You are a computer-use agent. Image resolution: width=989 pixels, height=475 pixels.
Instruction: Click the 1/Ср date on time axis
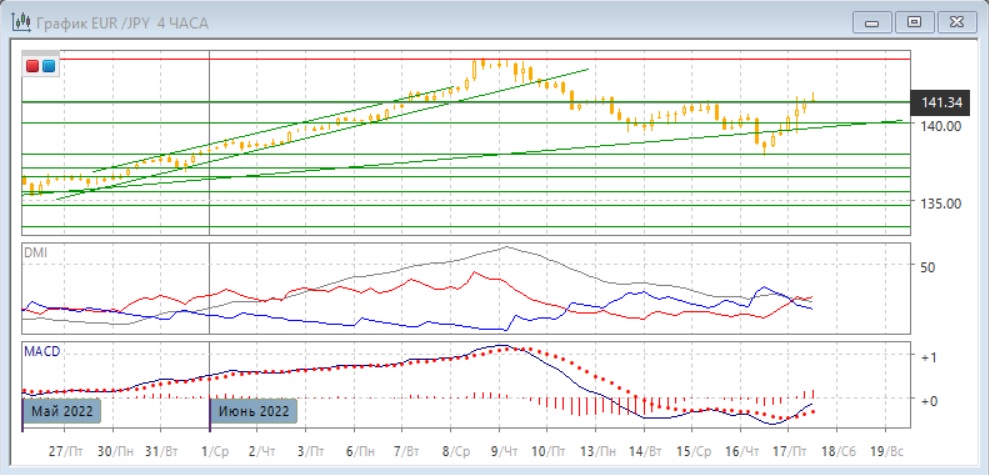pyautogui.click(x=213, y=451)
